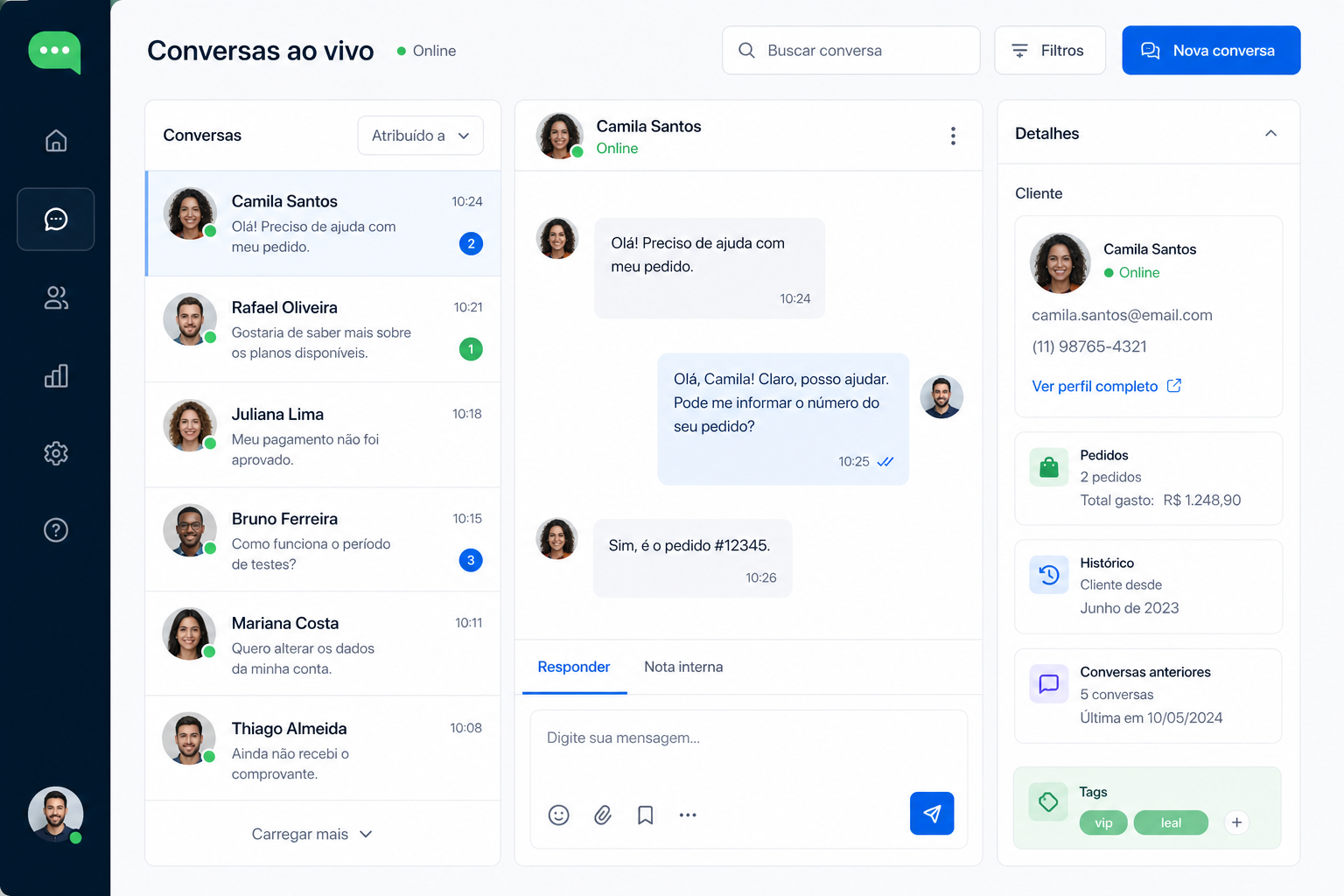
Task: Click the green unread badge 1 on Rafael
Action: click(471, 350)
